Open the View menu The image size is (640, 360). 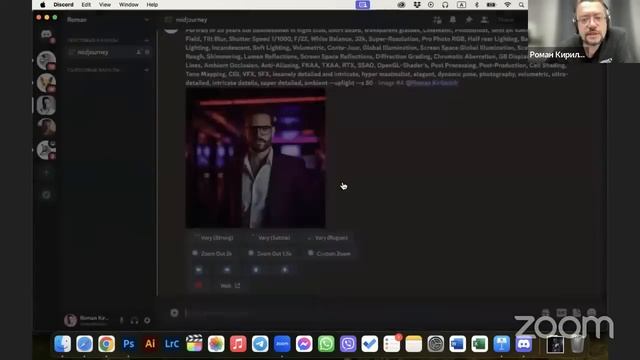tap(105, 5)
